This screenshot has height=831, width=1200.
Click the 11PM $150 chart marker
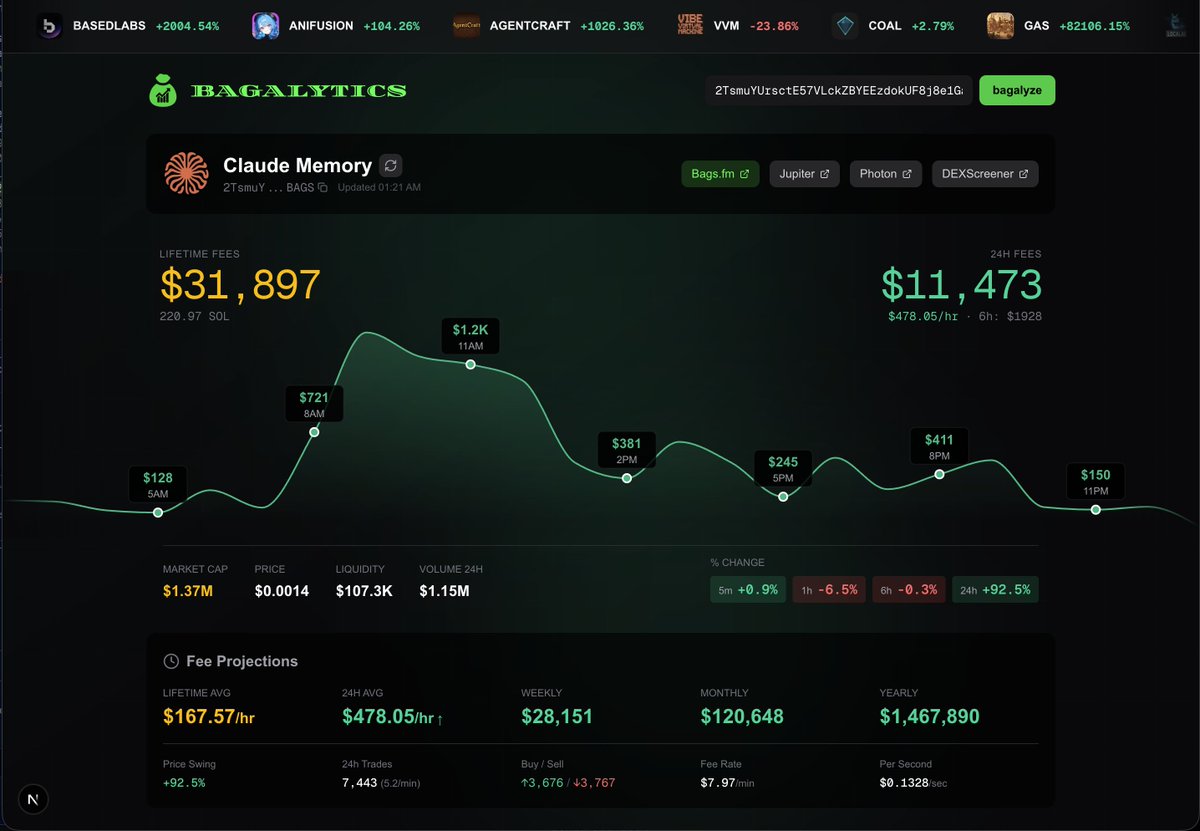click(x=1095, y=510)
